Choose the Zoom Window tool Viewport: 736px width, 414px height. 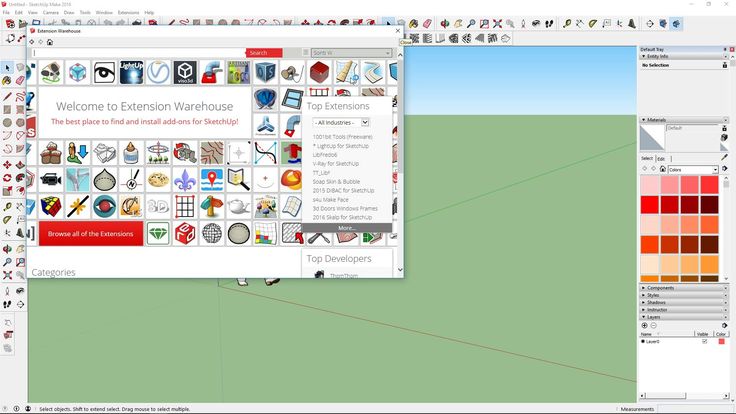[x=484, y=23]
